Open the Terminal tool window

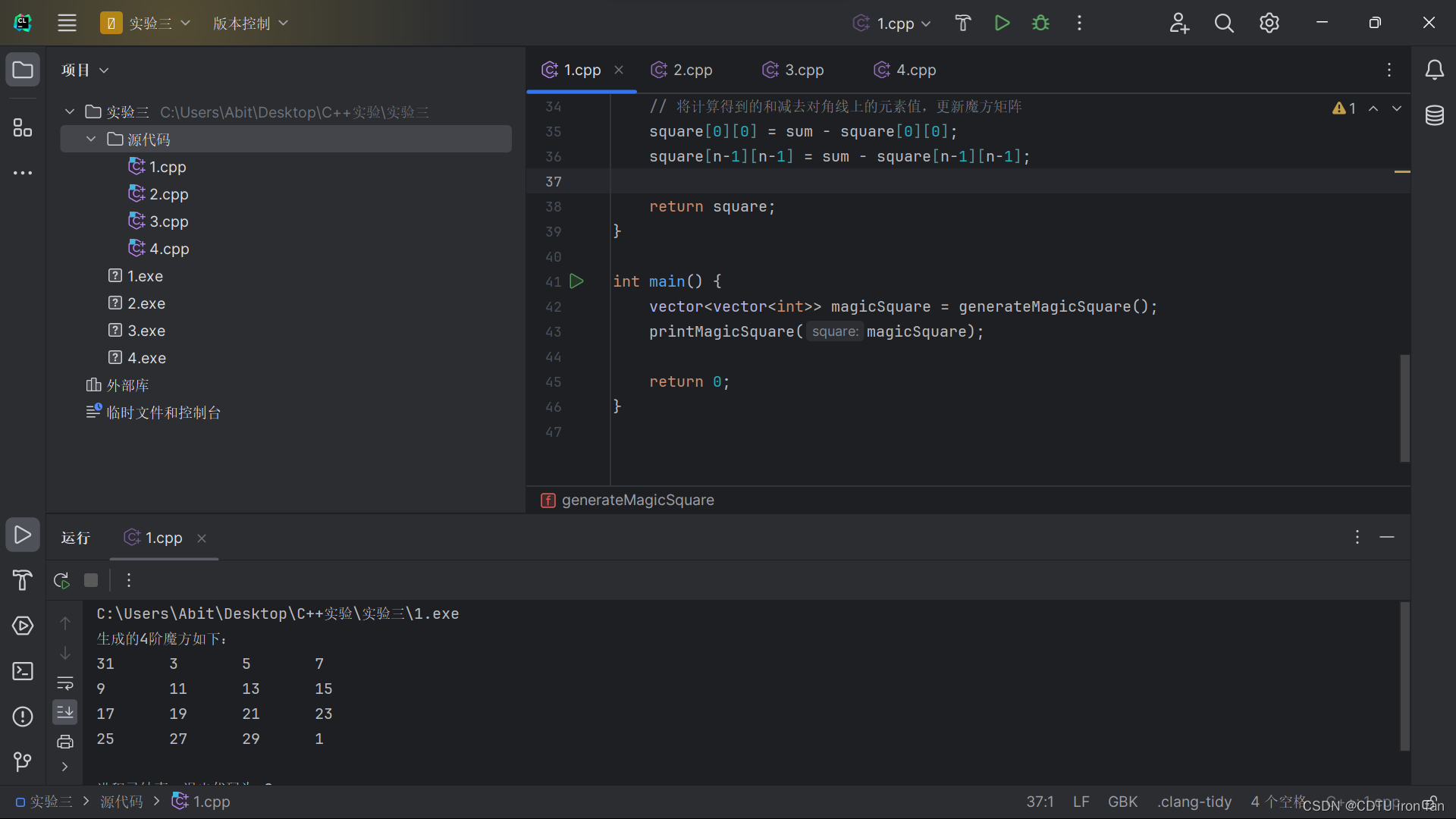click(x=23, y=671)
